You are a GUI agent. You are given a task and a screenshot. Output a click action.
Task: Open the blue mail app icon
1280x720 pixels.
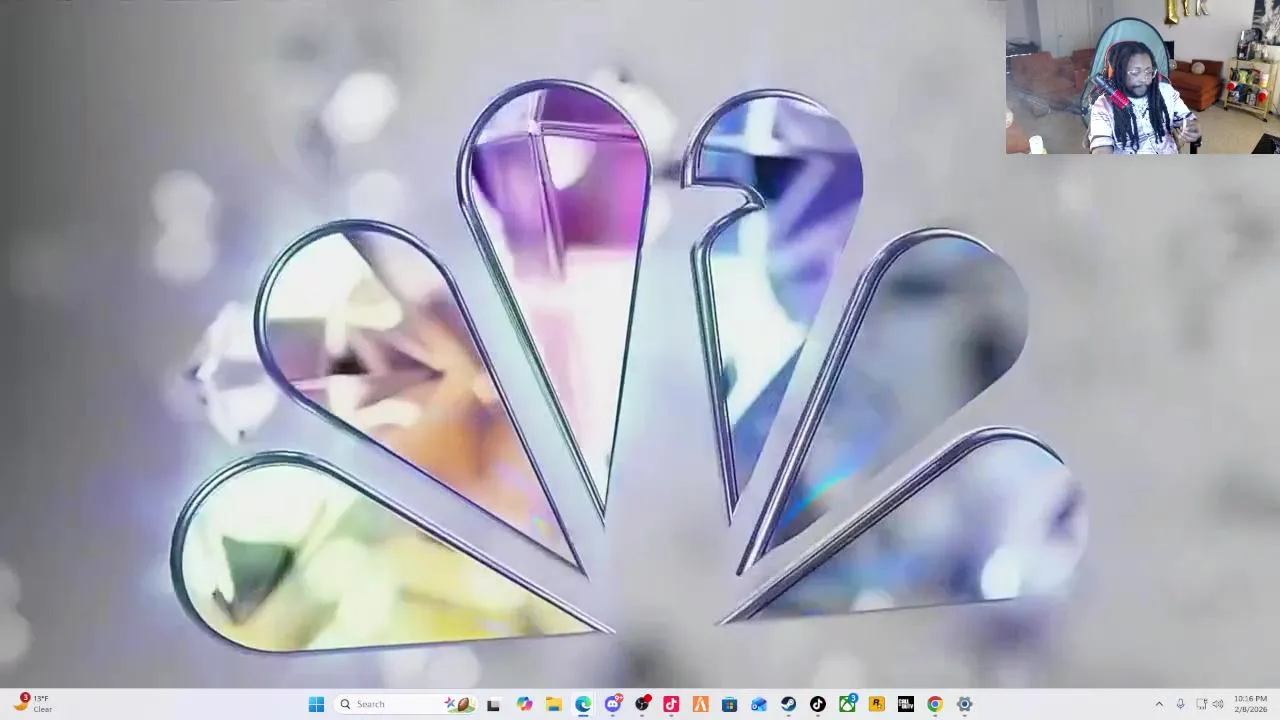tap(759, 704)
